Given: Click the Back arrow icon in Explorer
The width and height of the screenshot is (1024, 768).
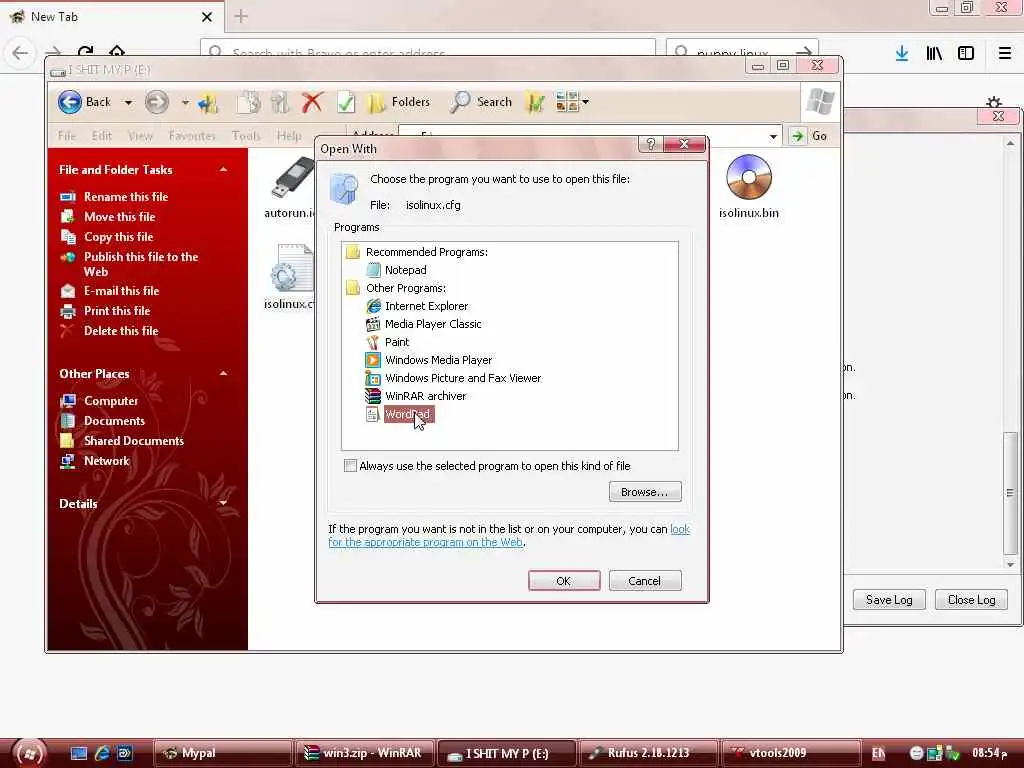Looking at the screenshot, I should (70, 102).
